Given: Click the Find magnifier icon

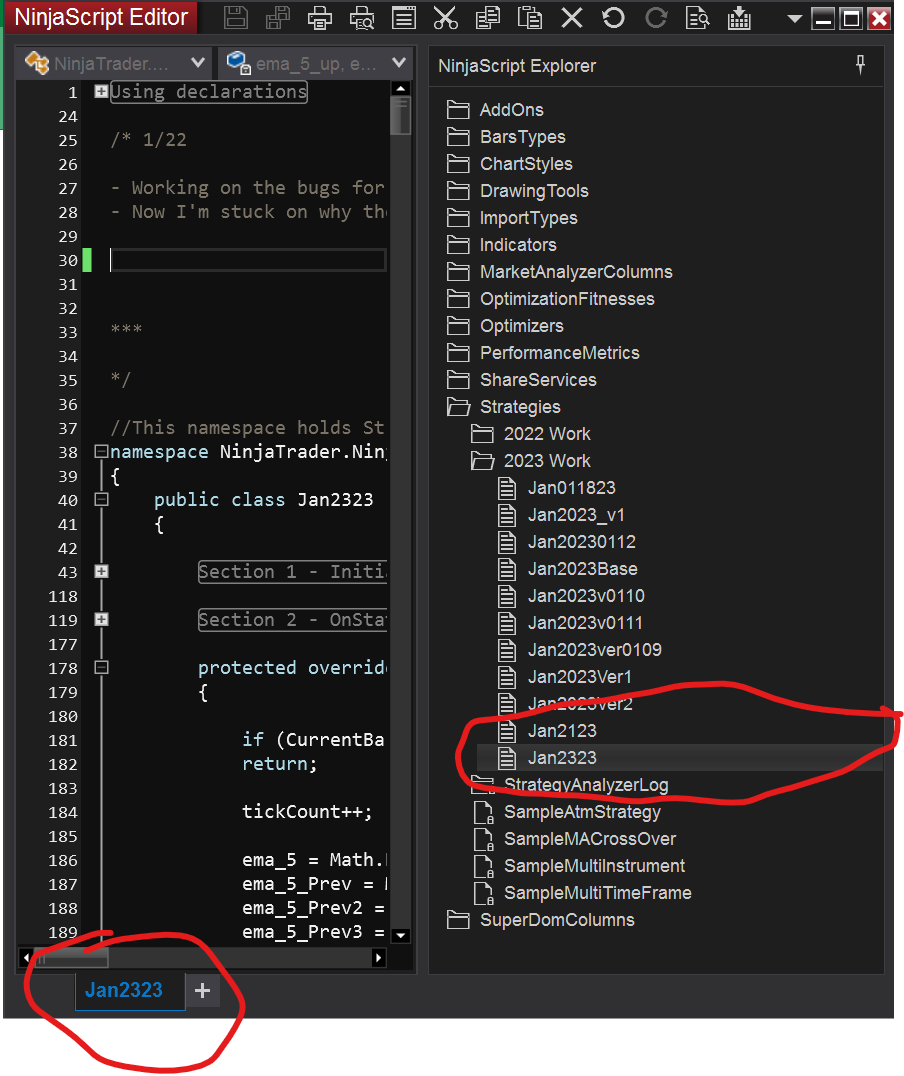Looking at the screenshot, I should pyautogui.click(x=697, y=17).
